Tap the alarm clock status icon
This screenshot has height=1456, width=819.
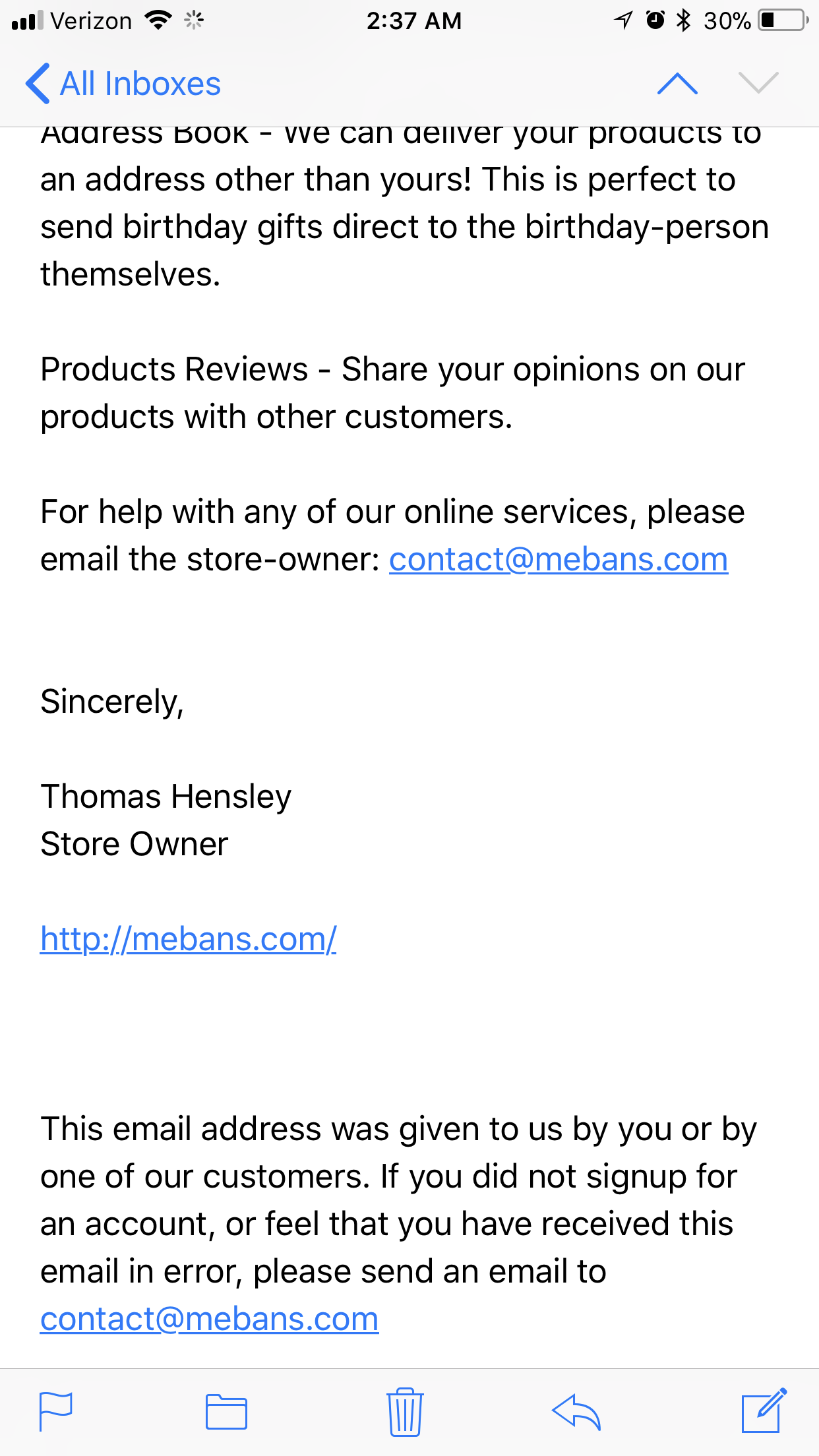point(655,20)
